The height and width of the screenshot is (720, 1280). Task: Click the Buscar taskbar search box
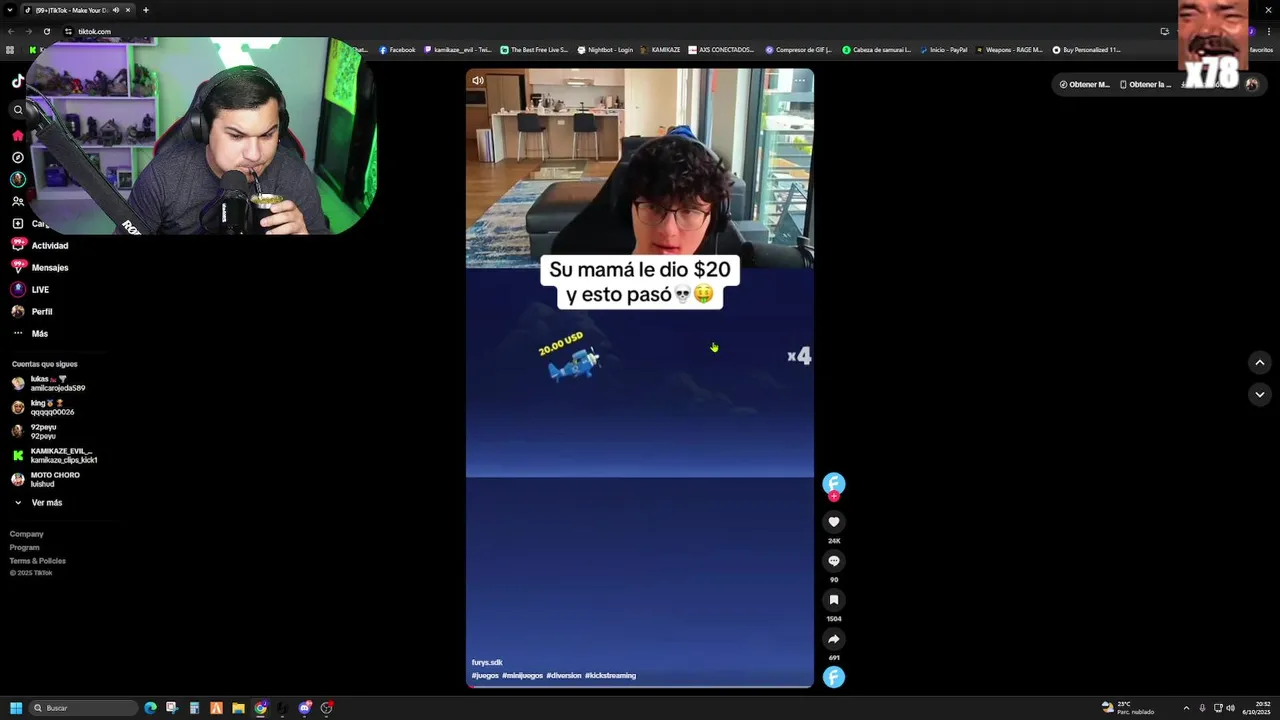[84, 708]
